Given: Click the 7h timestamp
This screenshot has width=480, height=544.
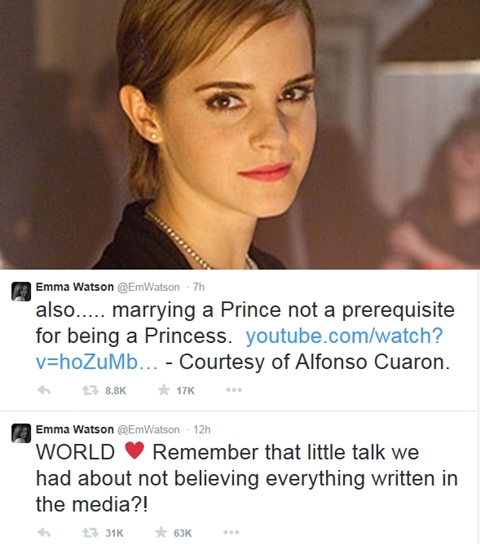Looking at the screenshot, I should point(199,287).
